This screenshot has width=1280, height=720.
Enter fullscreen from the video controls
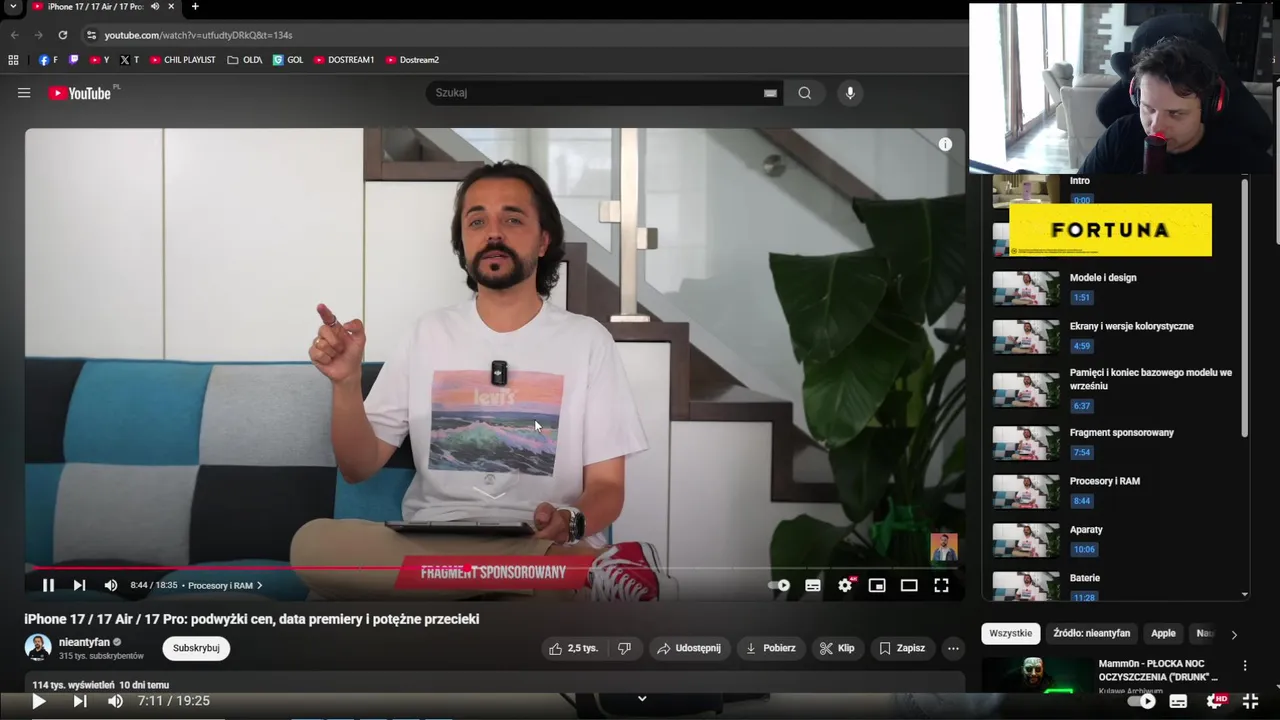[941, 585]
